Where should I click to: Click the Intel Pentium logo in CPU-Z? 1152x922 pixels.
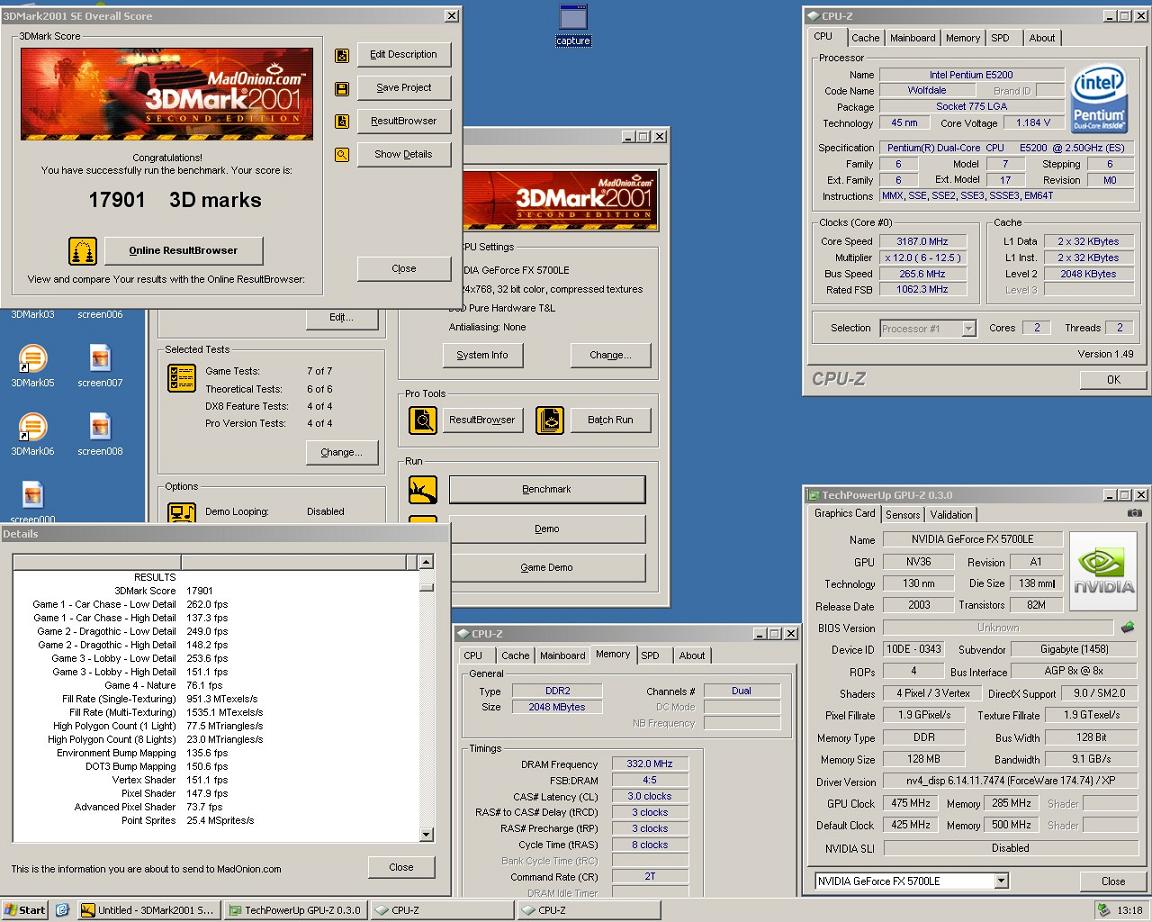[1099, 99]
